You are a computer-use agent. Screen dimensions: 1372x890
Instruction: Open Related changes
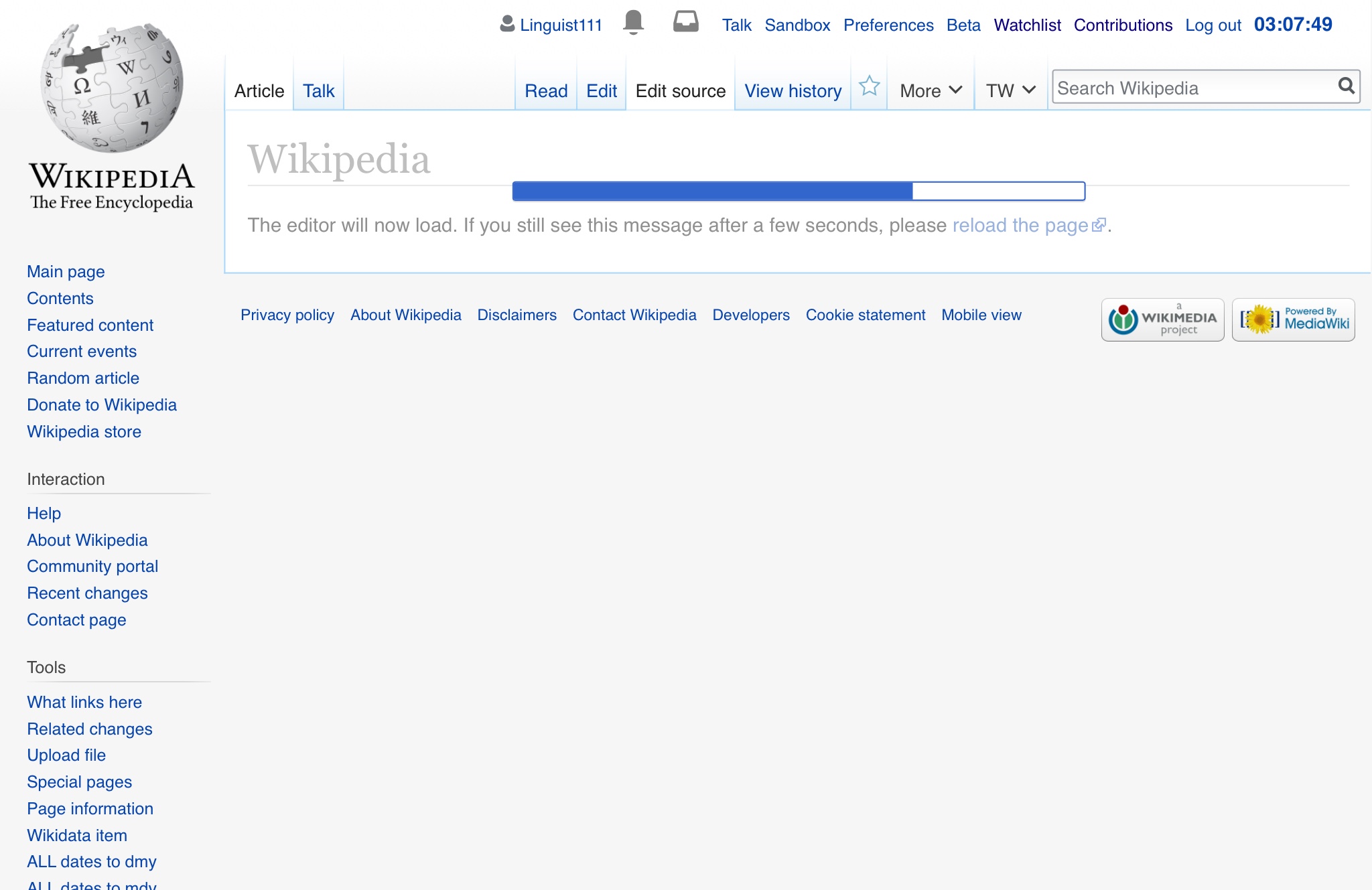click(90, 729)
